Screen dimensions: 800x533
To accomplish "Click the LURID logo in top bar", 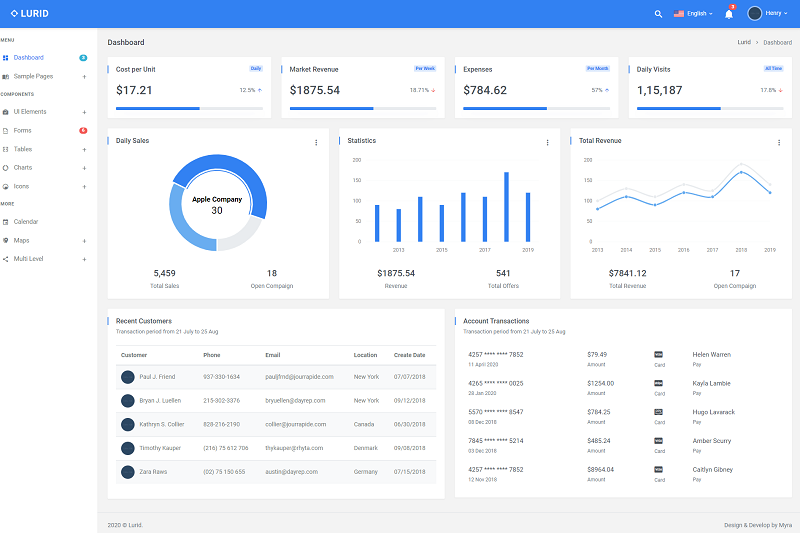I will (29, 13).
